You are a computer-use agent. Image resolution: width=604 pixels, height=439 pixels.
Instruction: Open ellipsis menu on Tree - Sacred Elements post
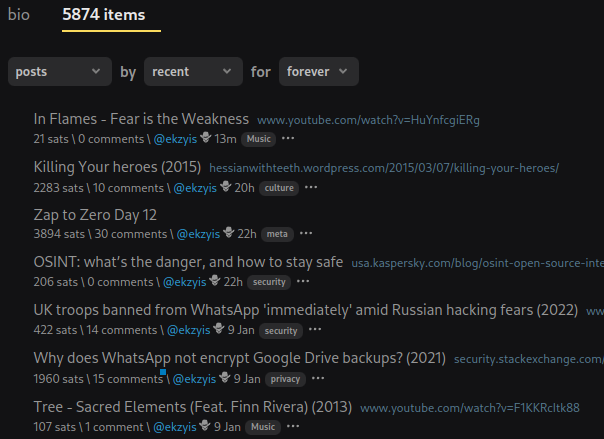pyautogui.click(x=290, y=427)
